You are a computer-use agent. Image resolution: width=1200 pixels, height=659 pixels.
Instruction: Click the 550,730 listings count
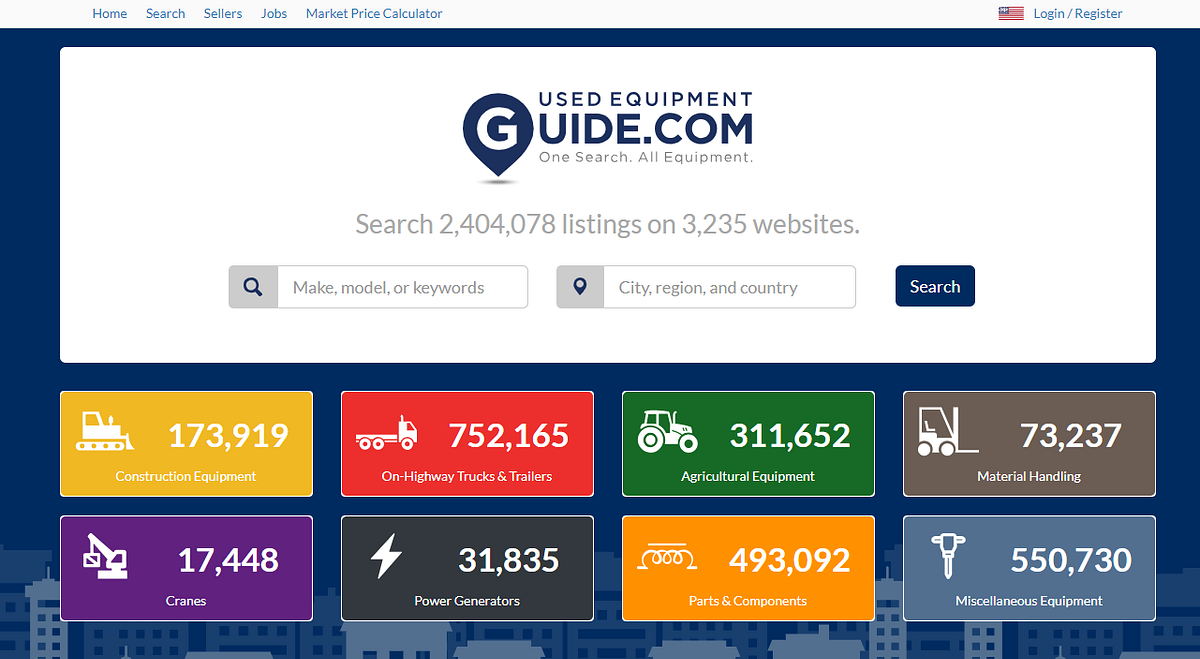point(1071,560)
